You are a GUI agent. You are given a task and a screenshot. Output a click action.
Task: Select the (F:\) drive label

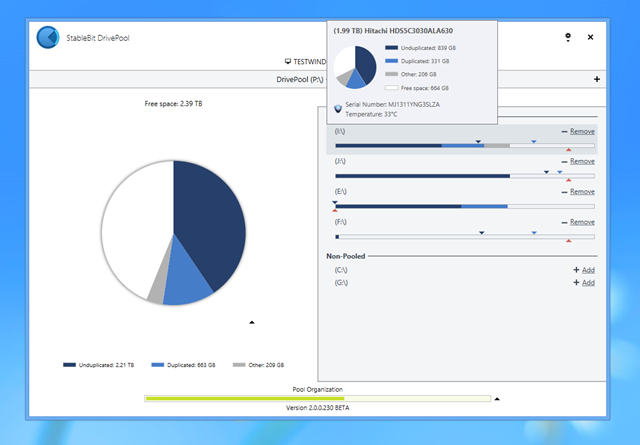pyautogui.click(x=340, y=222)
